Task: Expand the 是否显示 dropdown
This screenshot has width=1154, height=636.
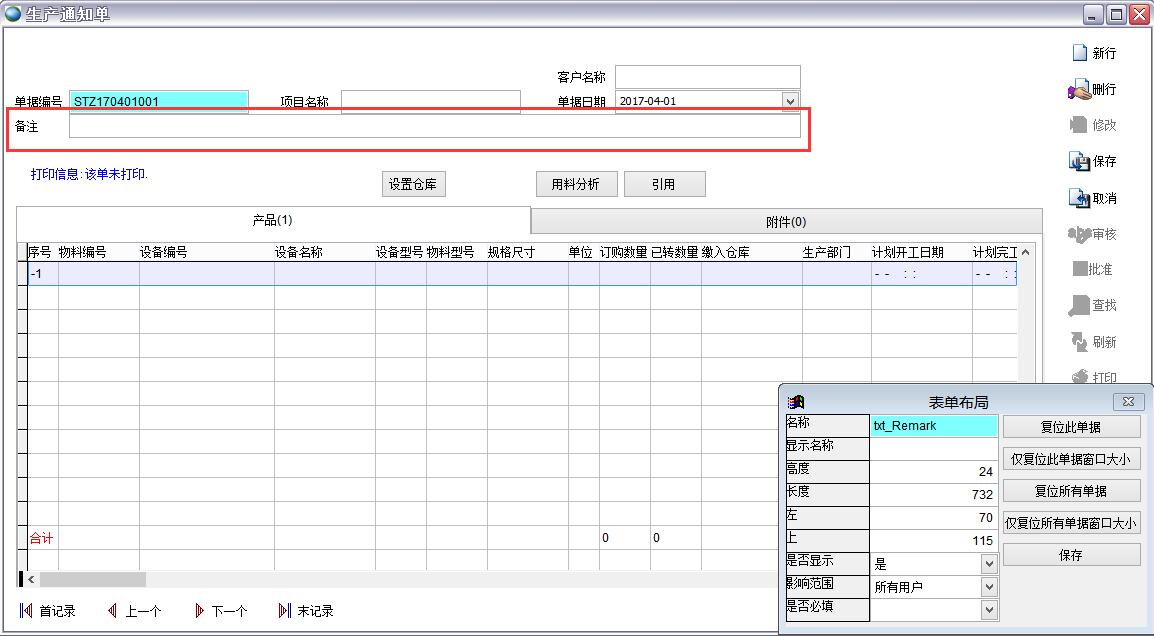Action: pos(989,564)
